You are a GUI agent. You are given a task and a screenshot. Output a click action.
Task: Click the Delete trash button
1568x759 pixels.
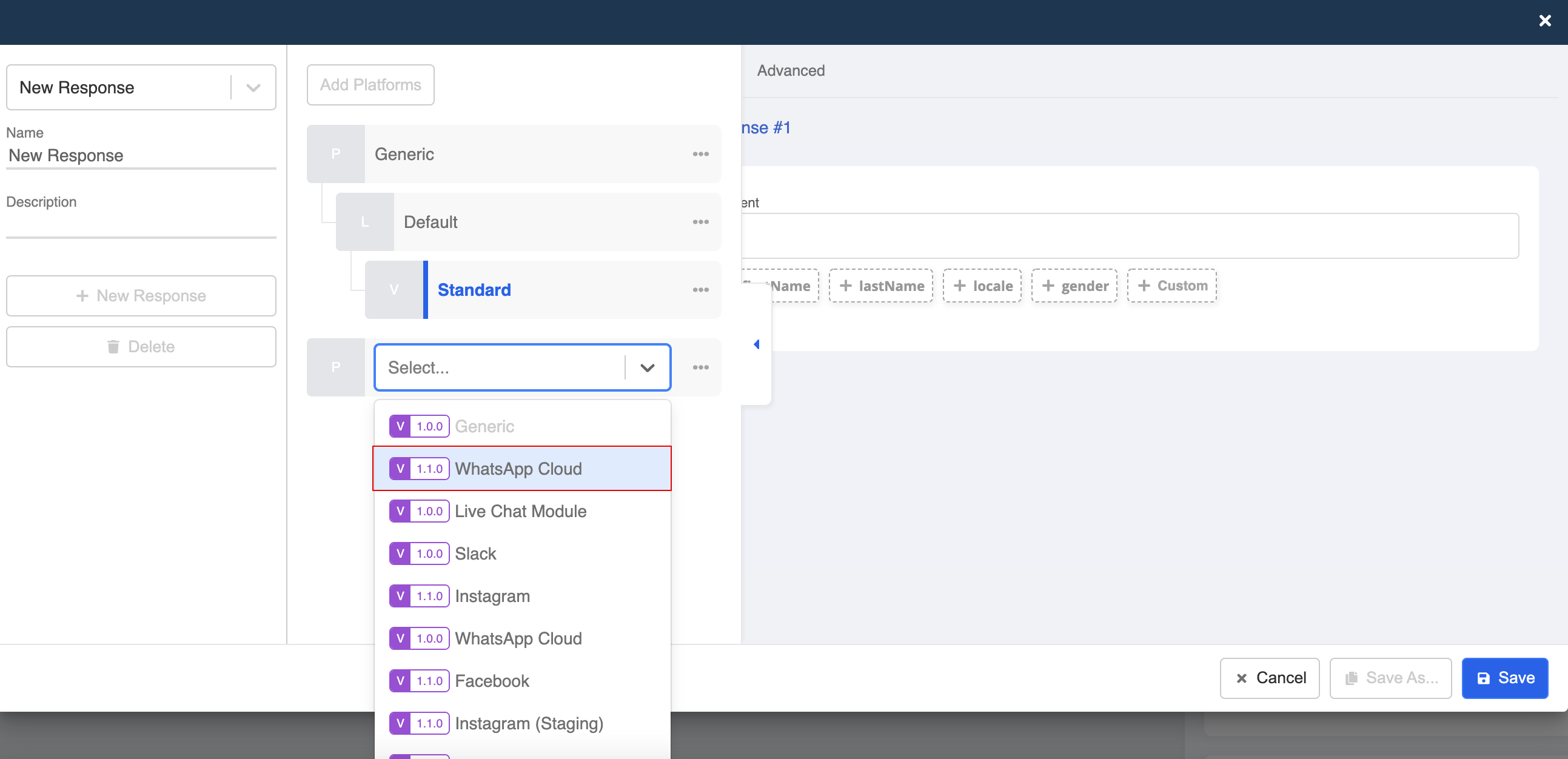141,347
